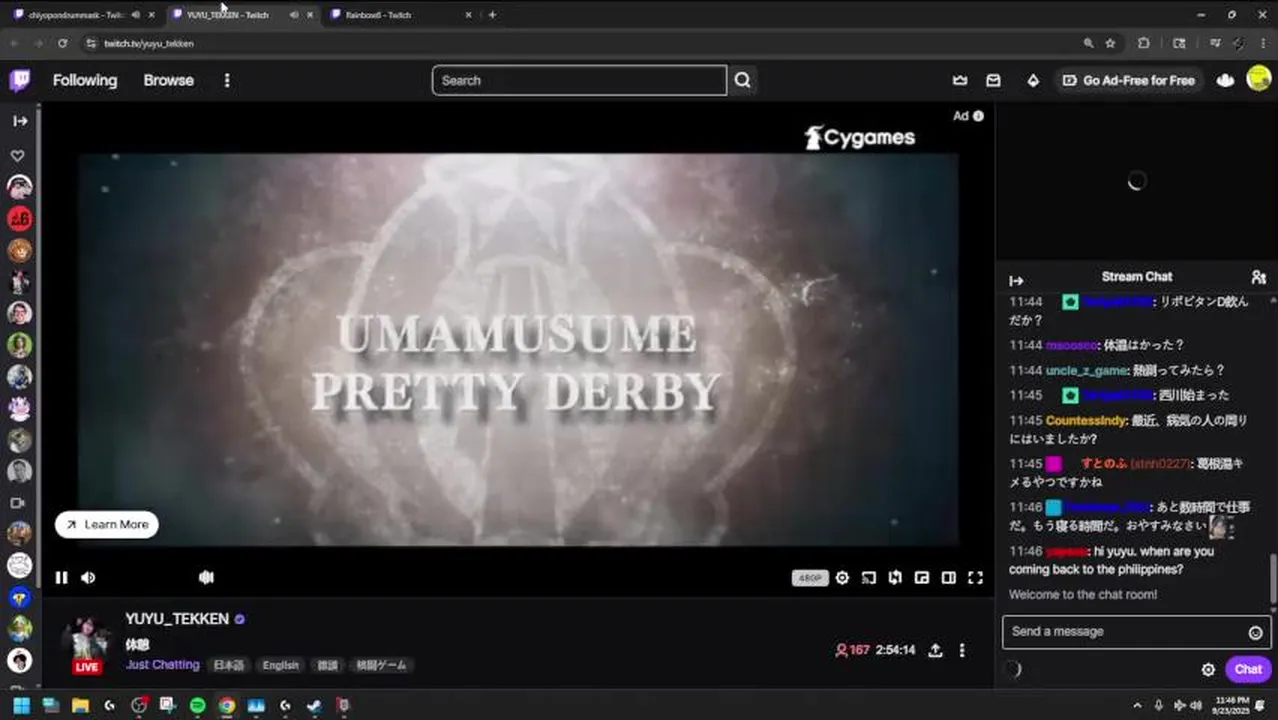The height and width of the screenshot is (720, 1278).
Task: Open the player settings gear
Action: [842, 577]
